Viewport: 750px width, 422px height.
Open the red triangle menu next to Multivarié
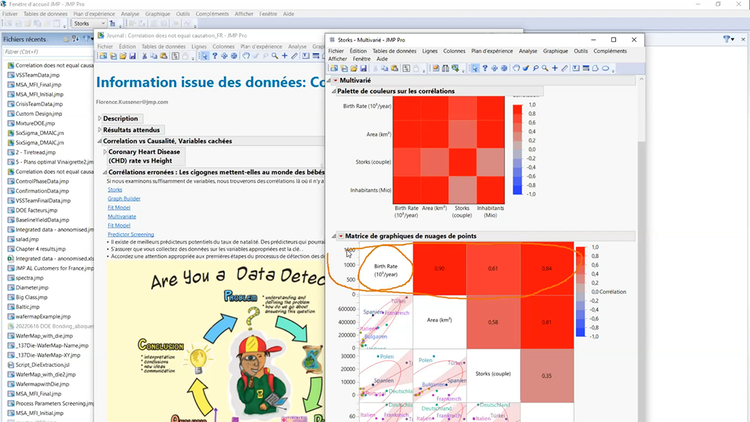(334, 80)
